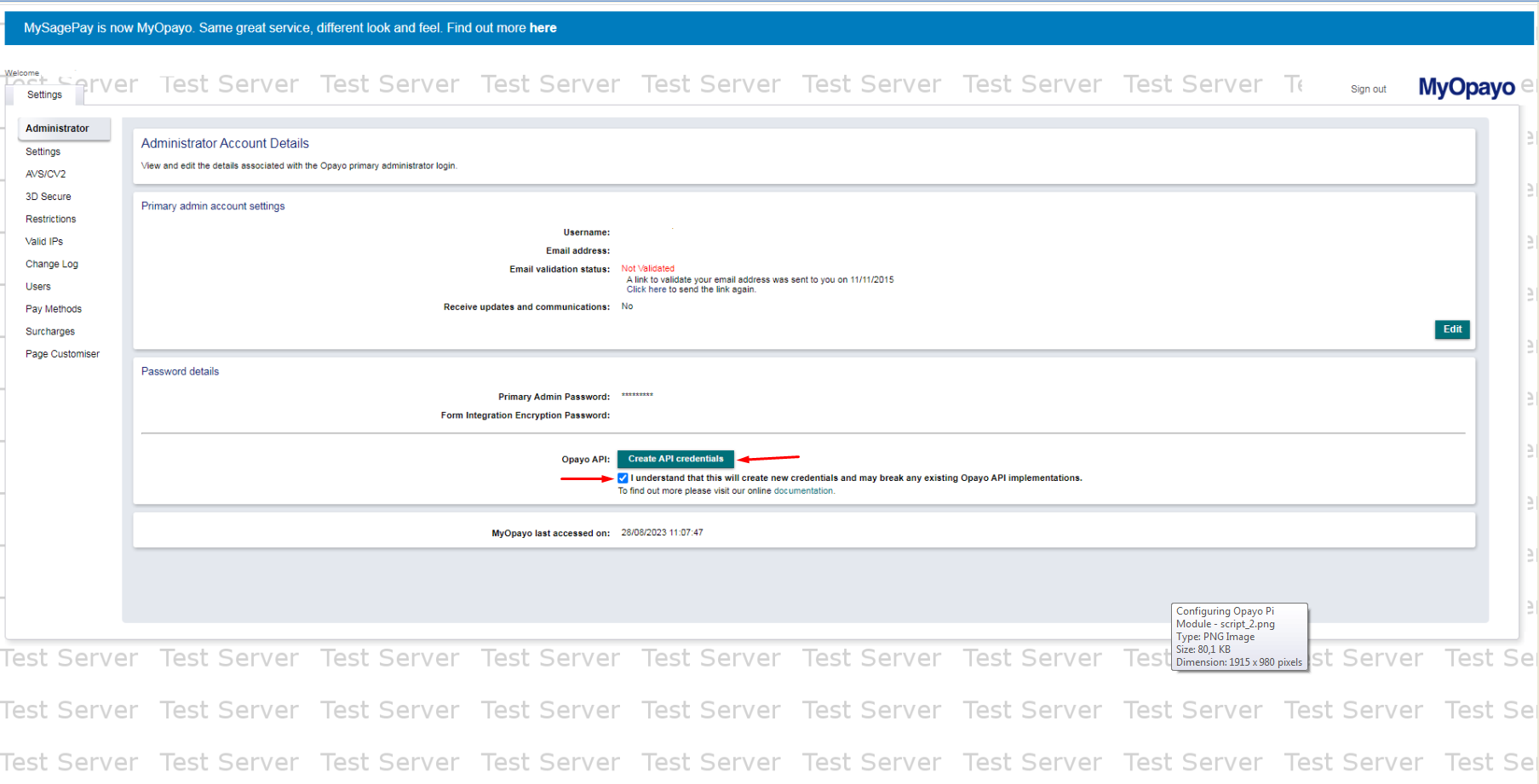This screenshot has height=784, width=1539.
Task: Open Restrictions page
Action: tap(50, 219)
